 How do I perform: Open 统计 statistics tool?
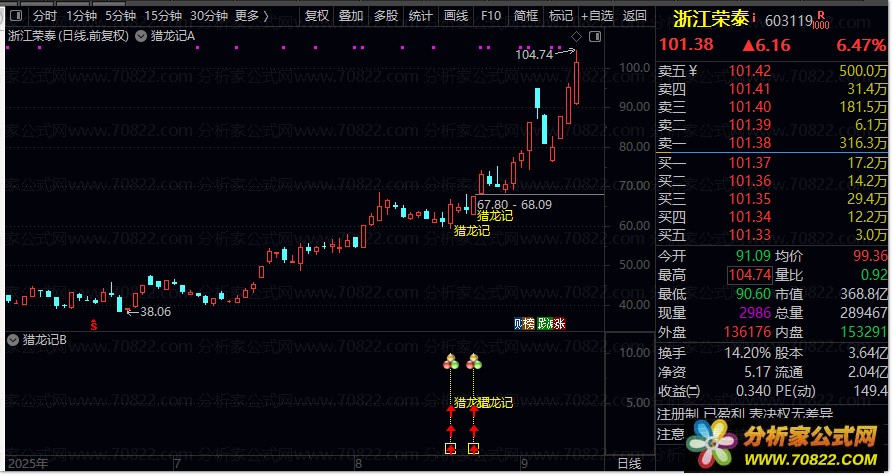pyautogui.click(x=421, y=15)
